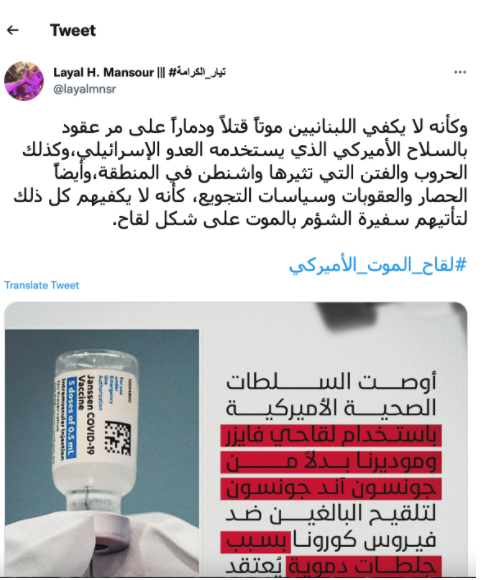Click the unhighlighted أوصت السلطات headline line
482x580 pixels.
pos(331,382)
